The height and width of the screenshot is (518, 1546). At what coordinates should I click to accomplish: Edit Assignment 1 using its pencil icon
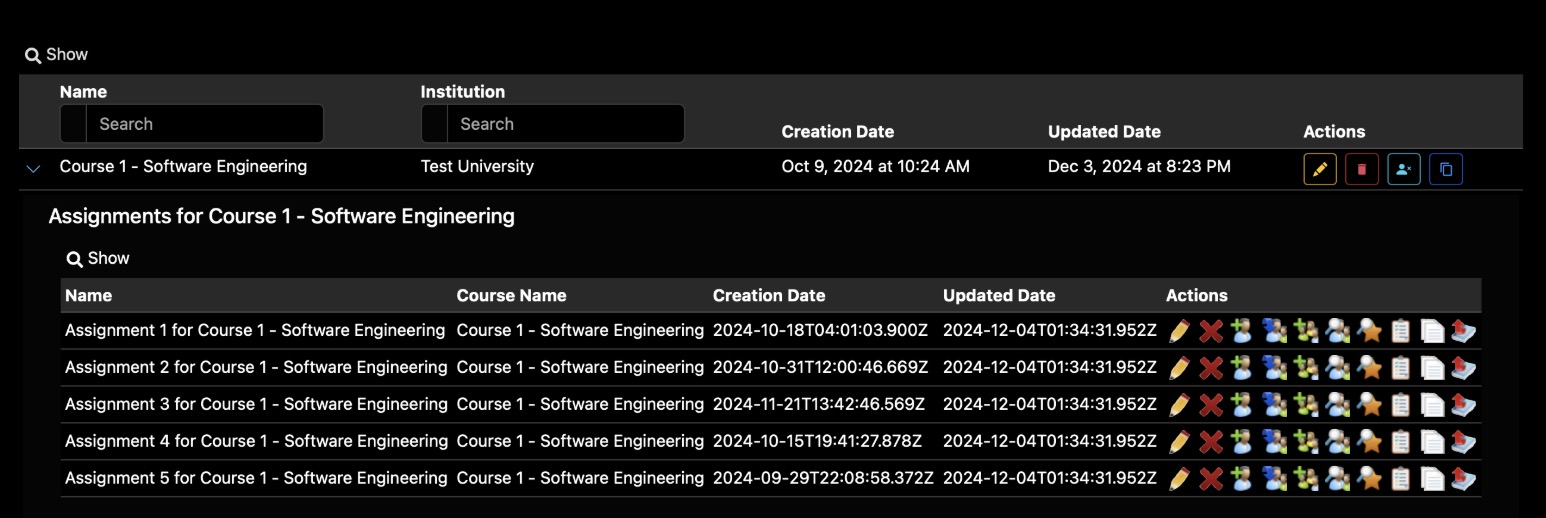coord(1179,331)
